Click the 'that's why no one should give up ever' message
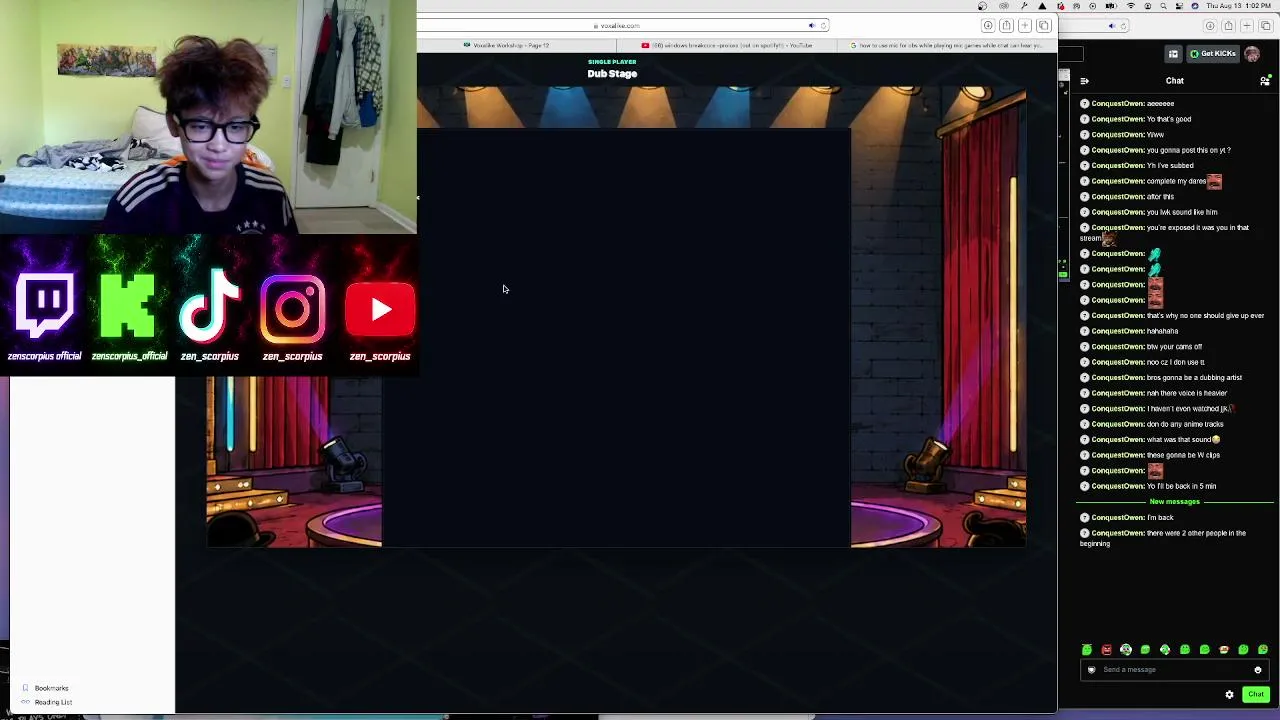Viewport: 1280px width, 720px height. point(1205,316)
